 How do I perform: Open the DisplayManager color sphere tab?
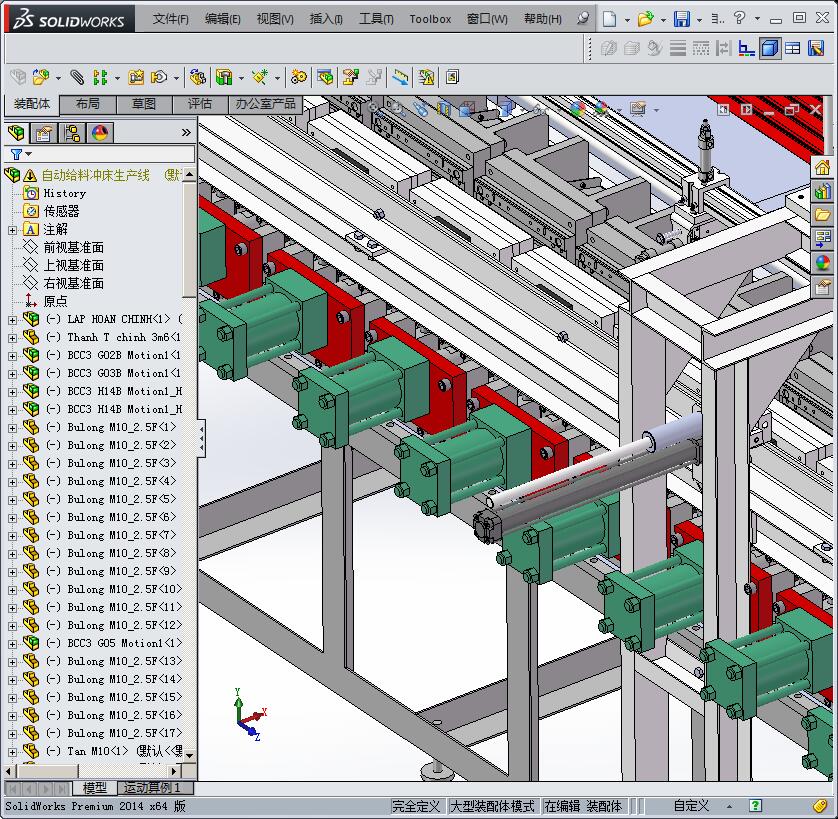pyautogui.click(x=99, y=133)
